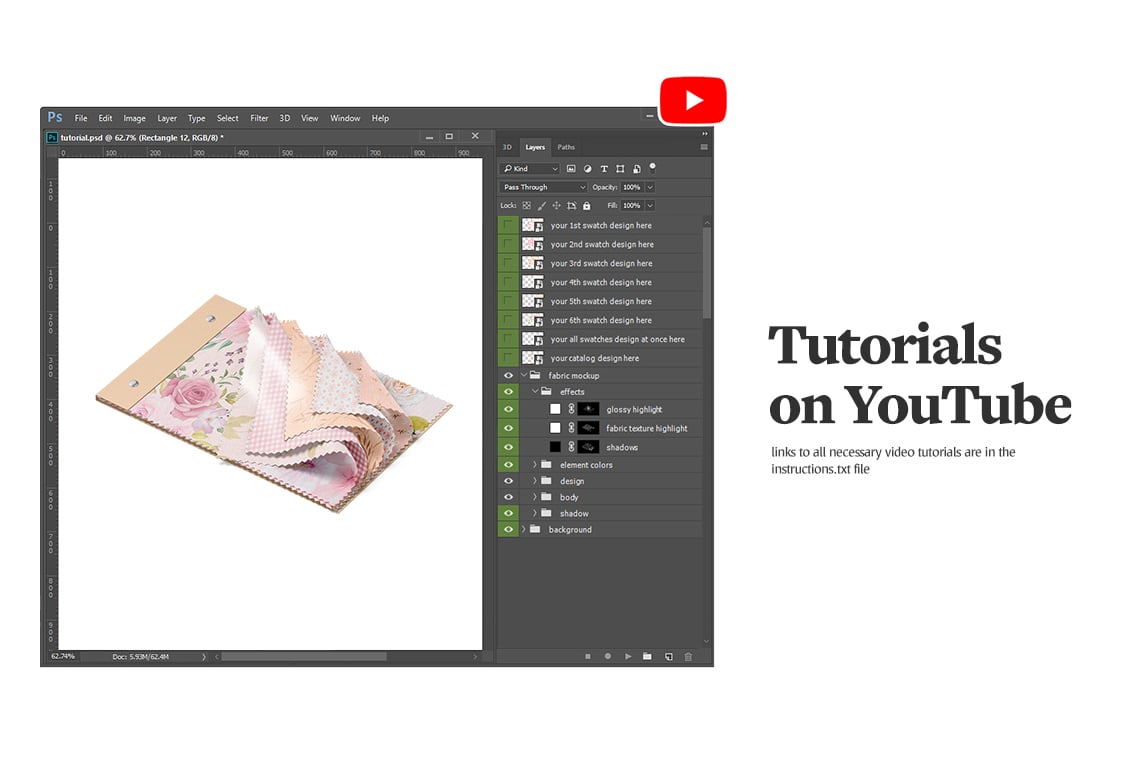Hide the background group eye icon
The width and height of the screenshot is (1138, 759).
(x=508, y=530)
